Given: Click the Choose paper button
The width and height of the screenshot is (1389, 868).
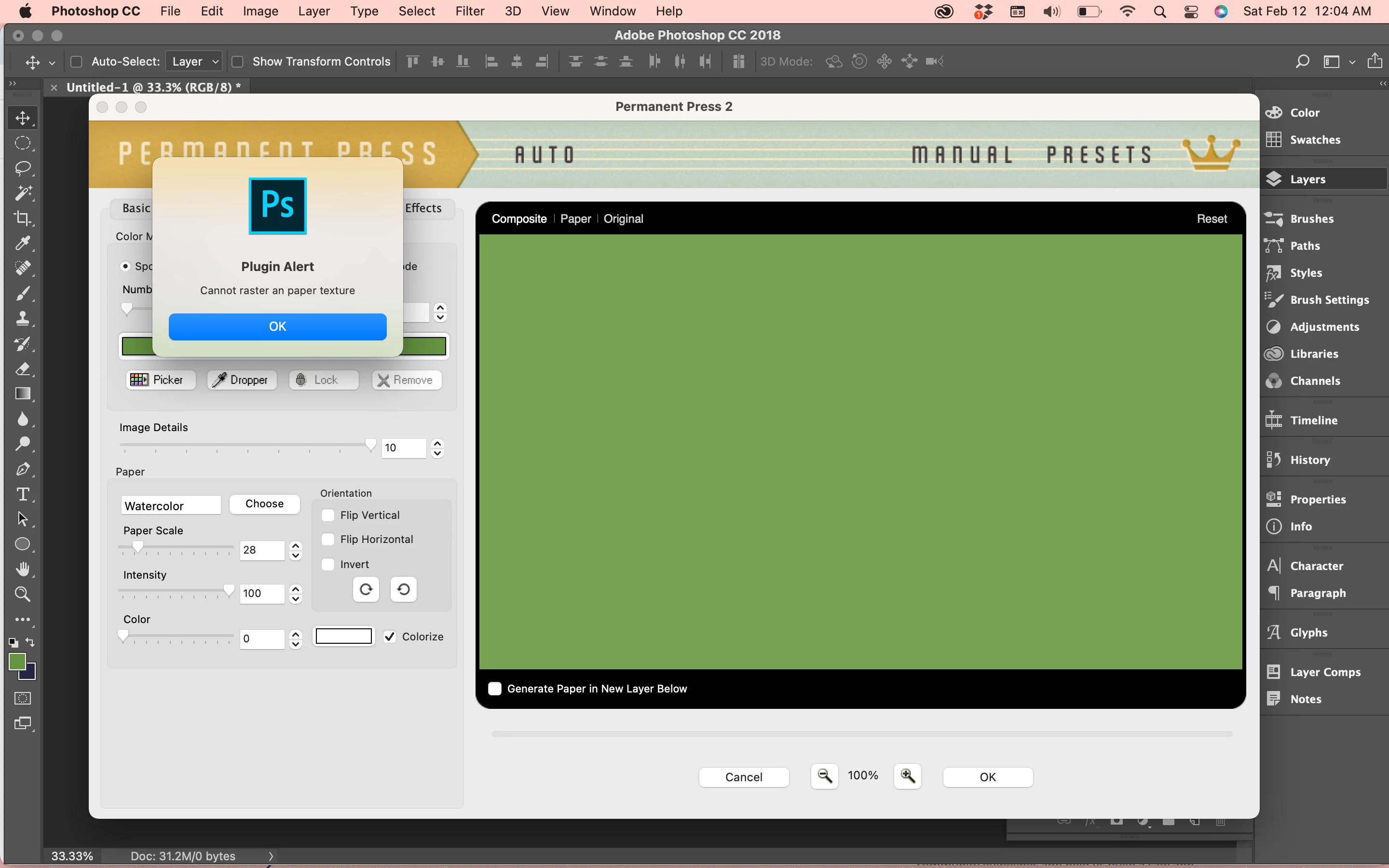Looking at the screenshot, I should [264, 503].
